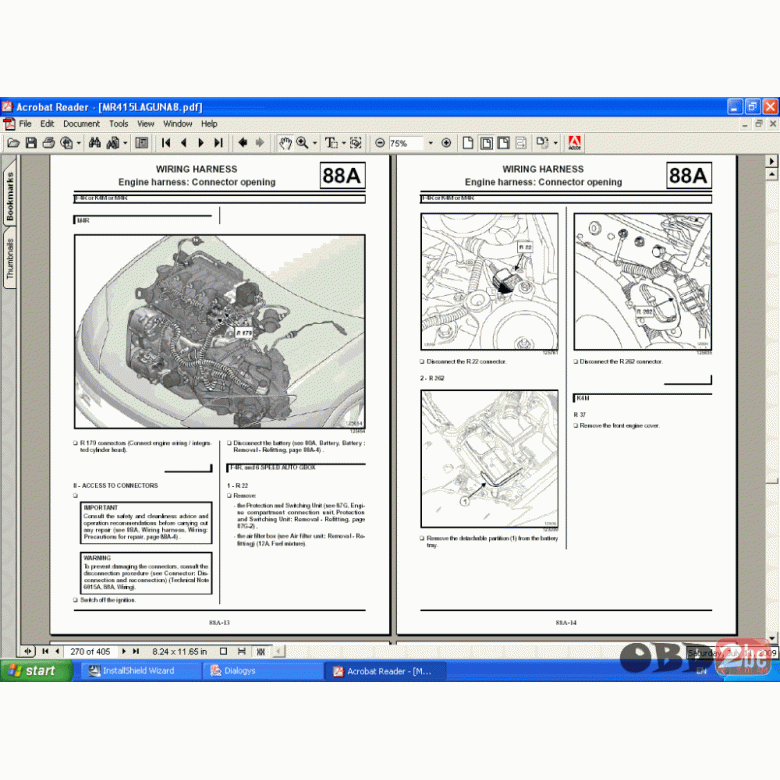Click the Save a copy floppy icon

click(31, 143)
